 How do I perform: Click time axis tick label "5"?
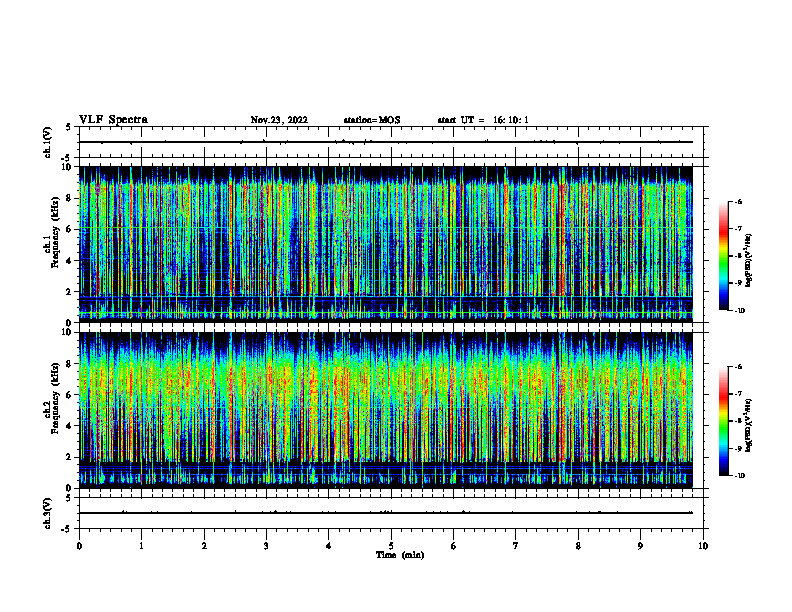[x=391, y=546]
